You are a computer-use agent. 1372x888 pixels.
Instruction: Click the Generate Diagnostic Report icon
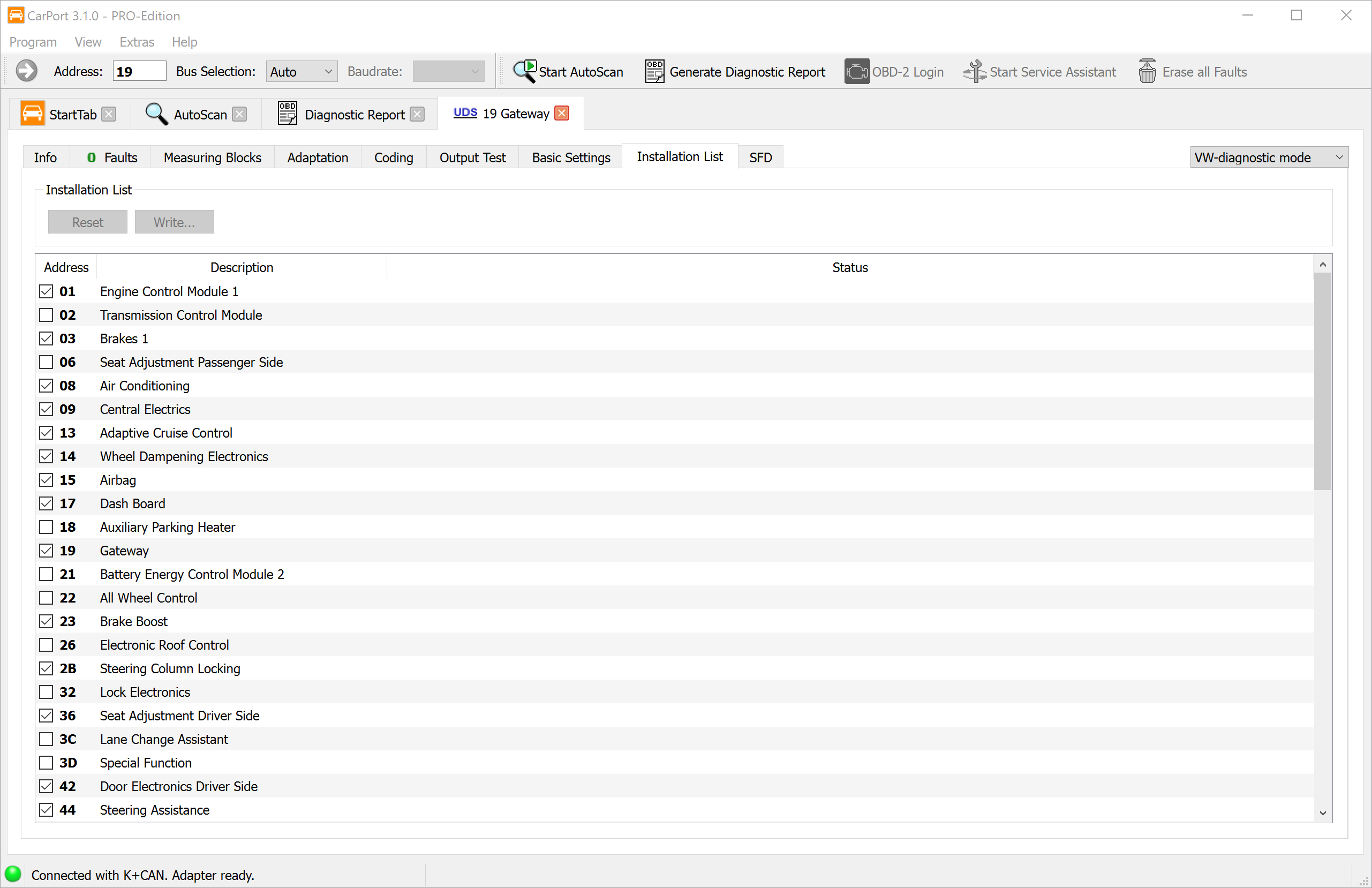pyautogui.click(x=654, y=71)
